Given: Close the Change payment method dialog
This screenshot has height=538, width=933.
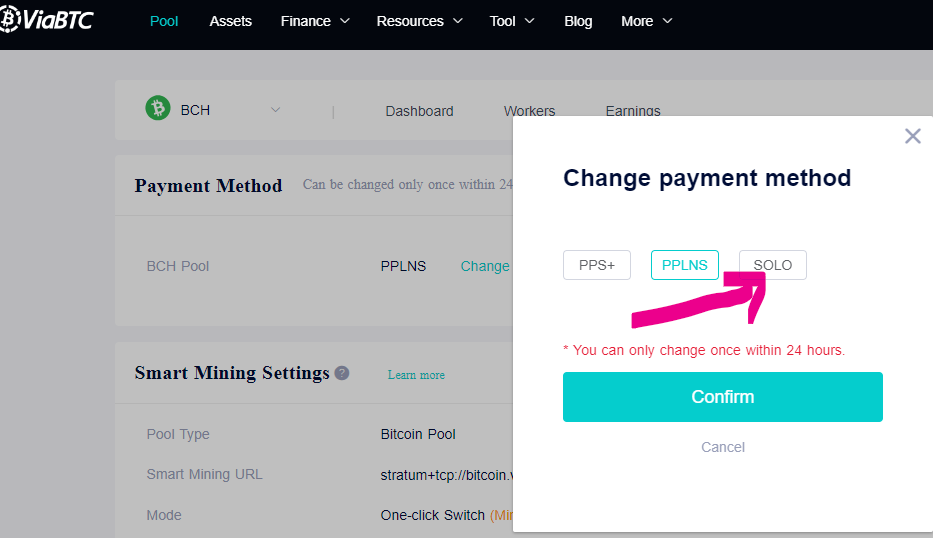Looking at the screenshot, I should point(912,136).
